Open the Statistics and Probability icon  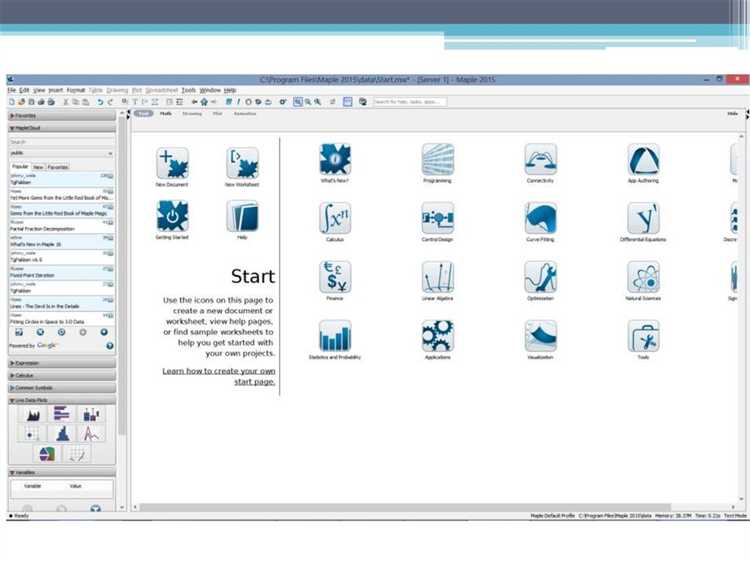tap(335, 336)
